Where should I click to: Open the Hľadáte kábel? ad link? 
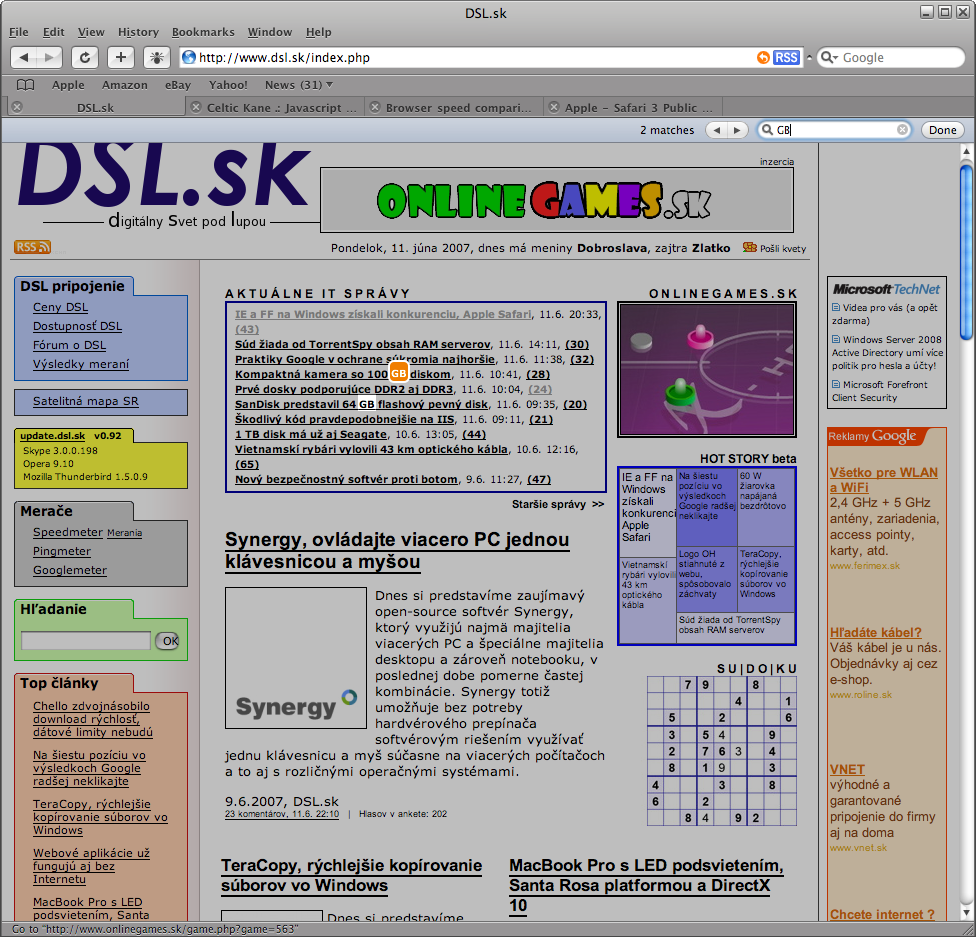[875, 633]
